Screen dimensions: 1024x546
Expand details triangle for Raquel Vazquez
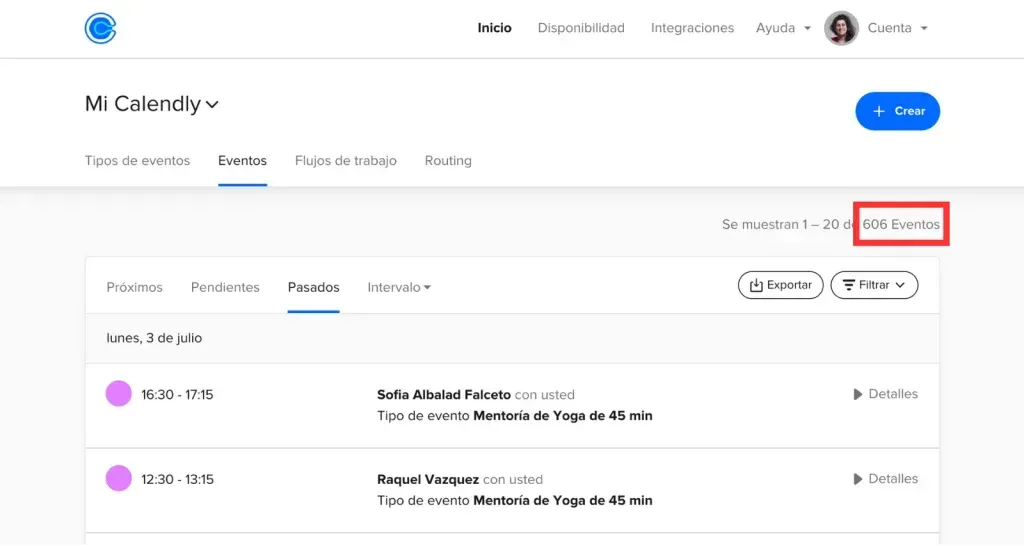857,479
